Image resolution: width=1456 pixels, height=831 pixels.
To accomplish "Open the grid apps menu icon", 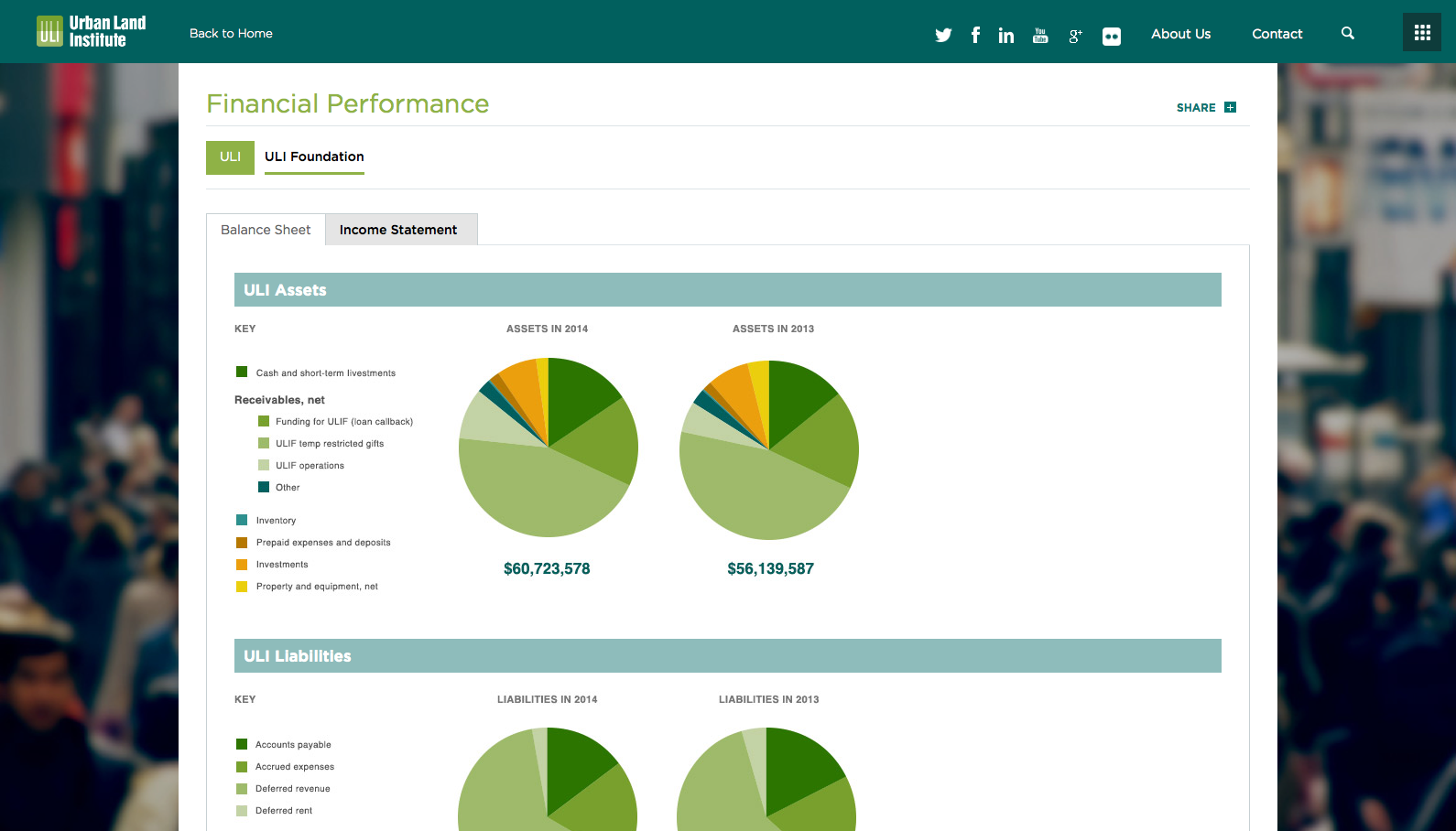I will [x=1422, y=32].
